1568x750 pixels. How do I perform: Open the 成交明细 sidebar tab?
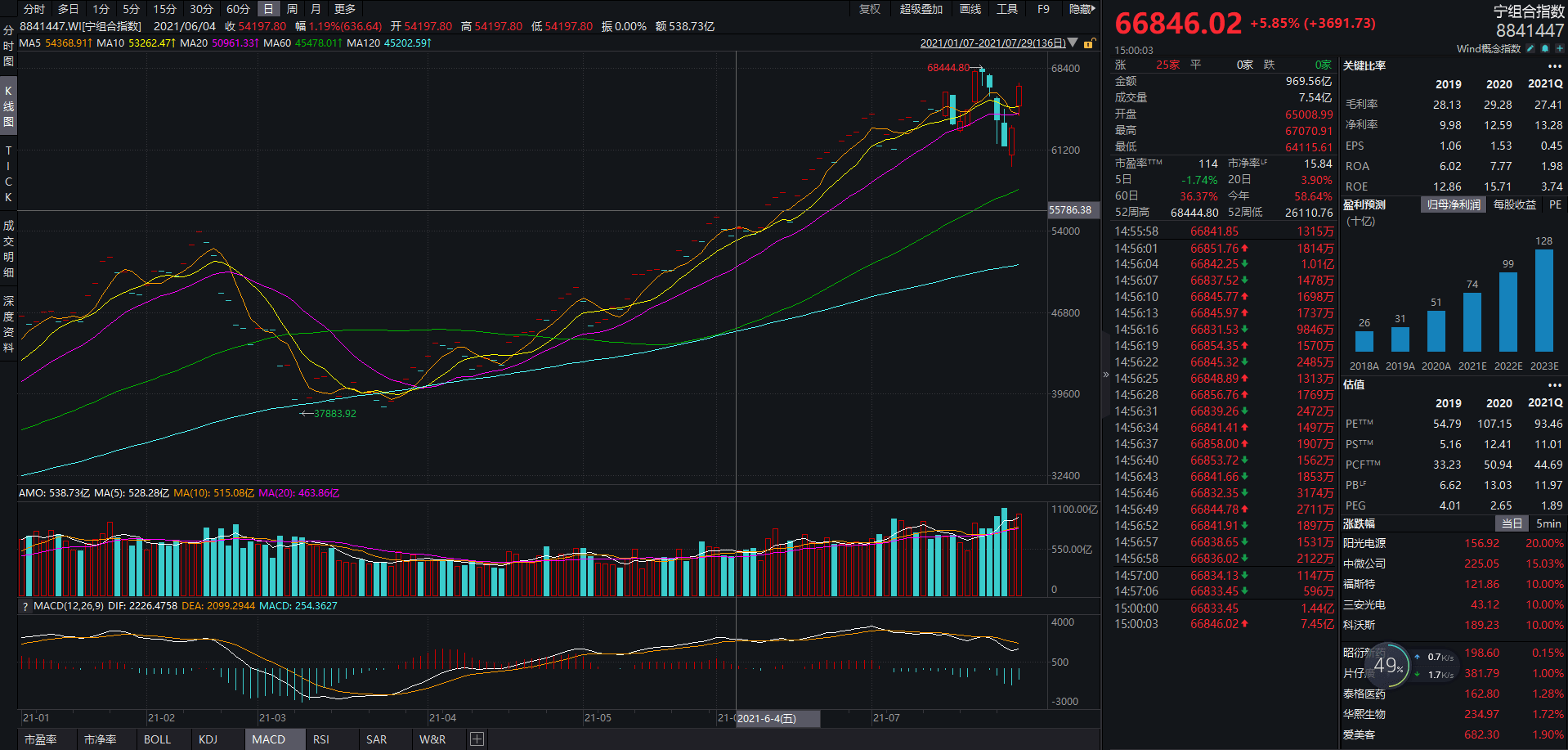pos(8,249)
